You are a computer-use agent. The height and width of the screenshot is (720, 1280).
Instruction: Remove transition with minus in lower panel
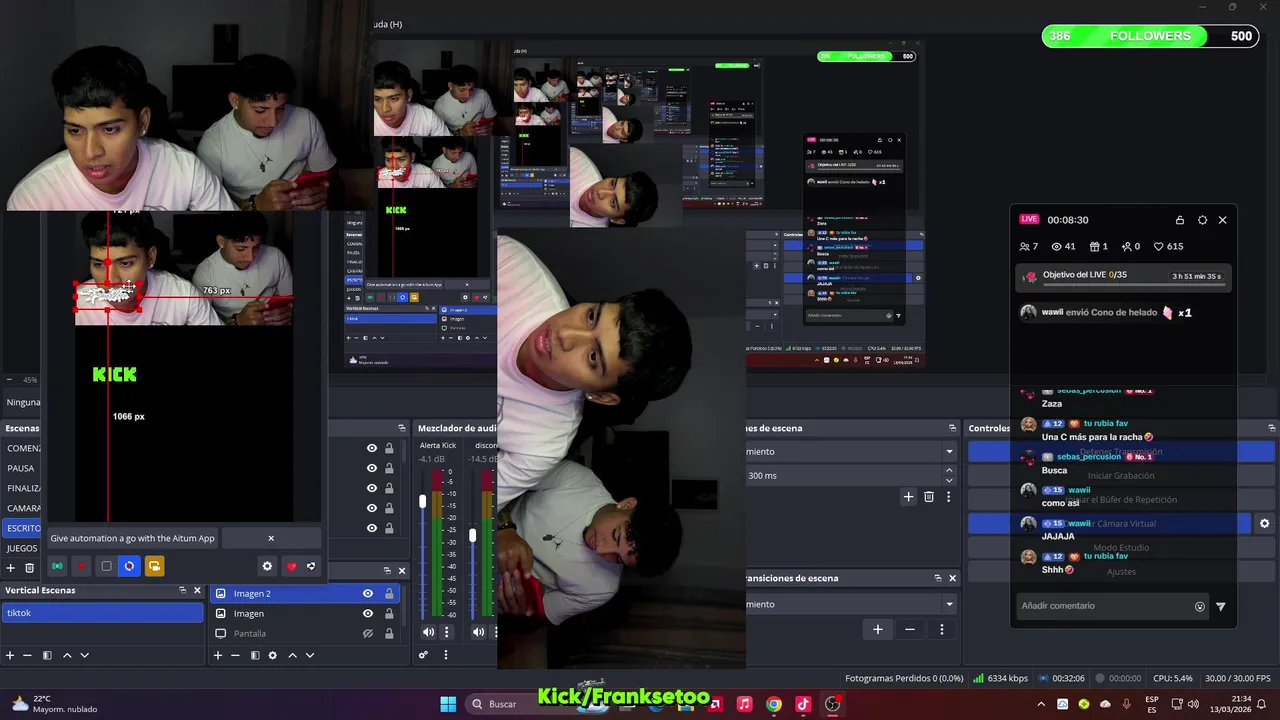[x=909, y=629]
